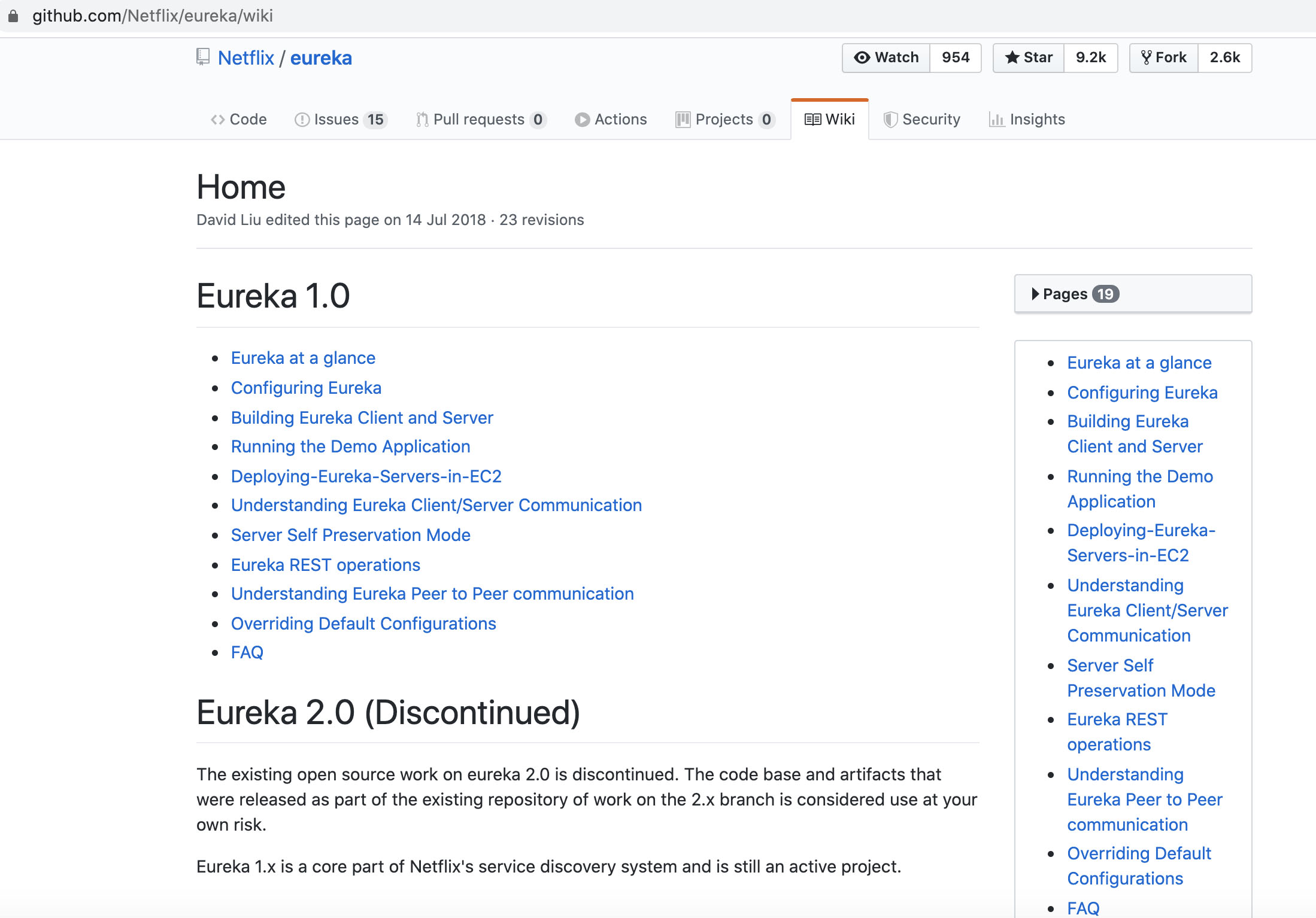Image resolution: width=1316 pixels, height=918 pixels.
Task: Click the Wiki book icon
Action: tap(812, 120)
